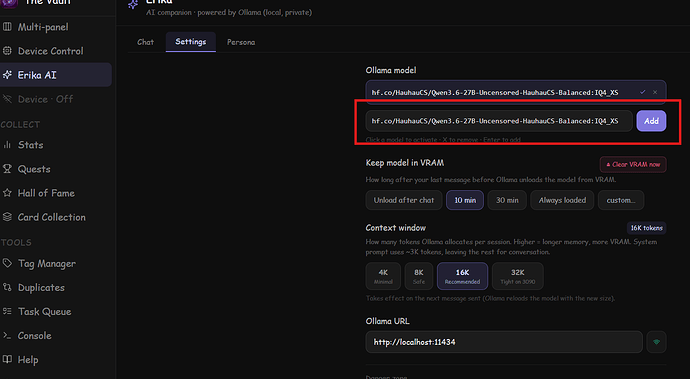
Task: Click the Device off wifi-slash icon
Action: [x=7, y=99]
